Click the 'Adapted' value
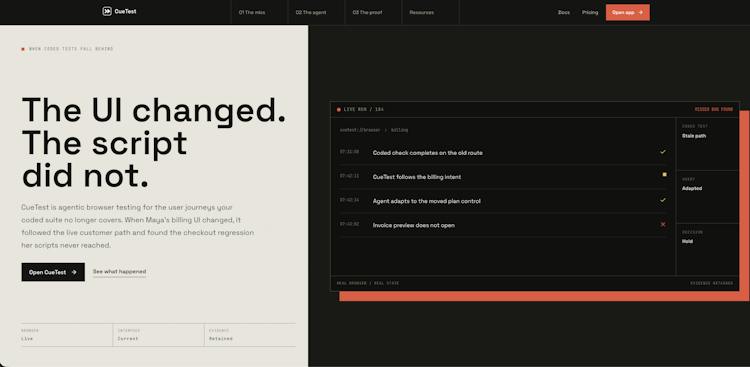This screenshot has height=367, width=750. point(692,189)
